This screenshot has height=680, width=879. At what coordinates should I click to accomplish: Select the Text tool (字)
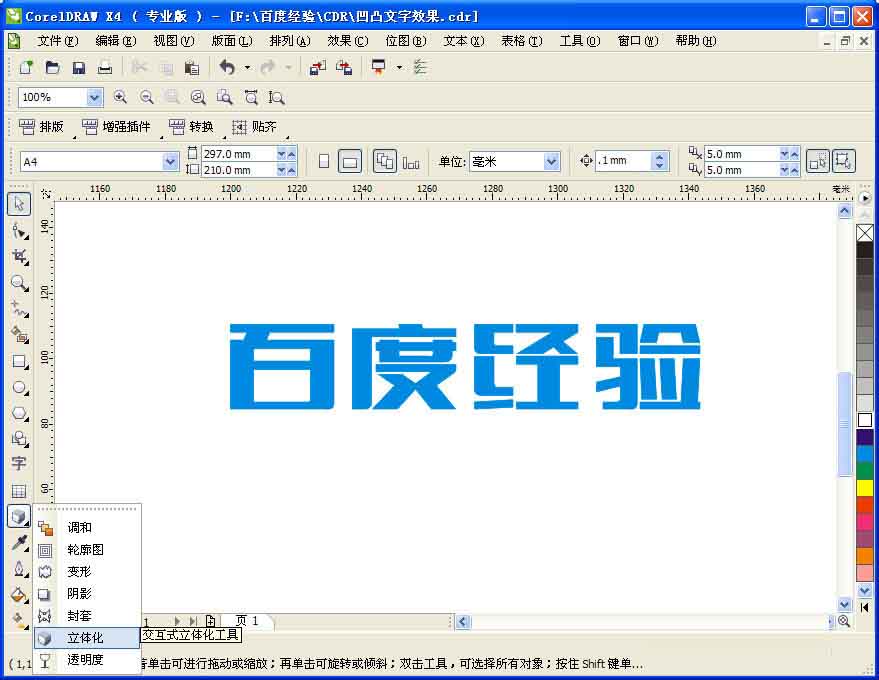coord(18,464)
